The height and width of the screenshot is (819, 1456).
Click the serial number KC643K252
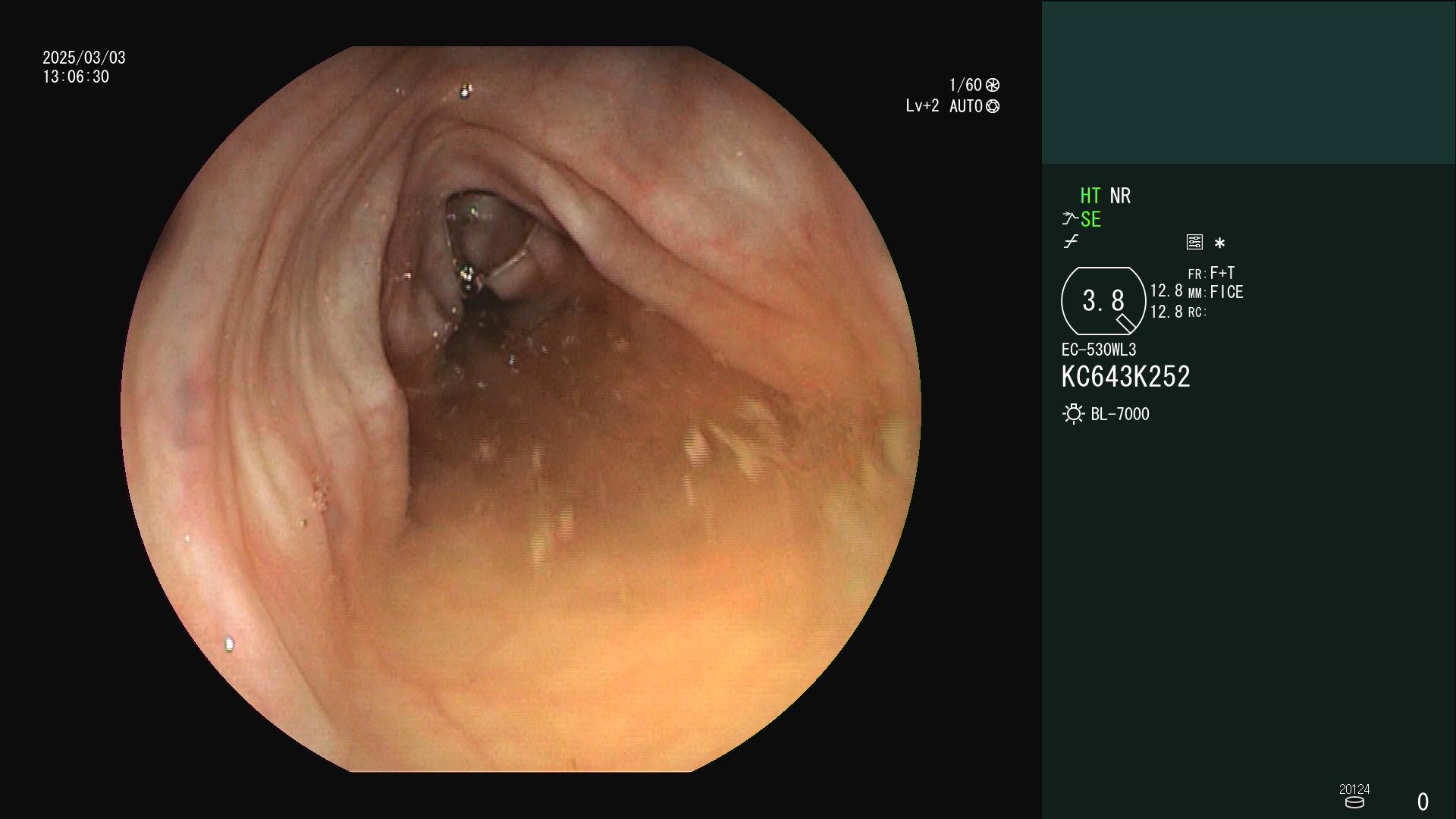tap(1125, 377)
